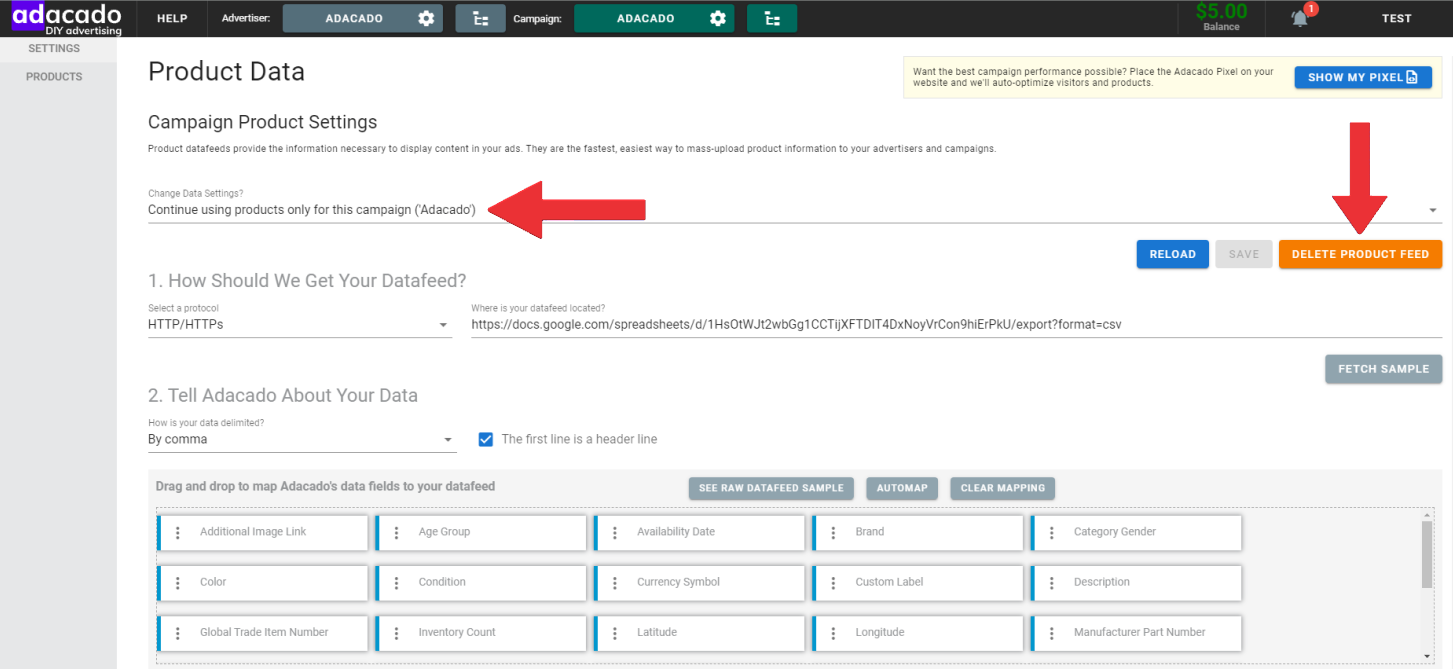Viewport: 1453px width, 669px height.
Task: Click drag handle on Description field
Action: [x=1052, y=582]
